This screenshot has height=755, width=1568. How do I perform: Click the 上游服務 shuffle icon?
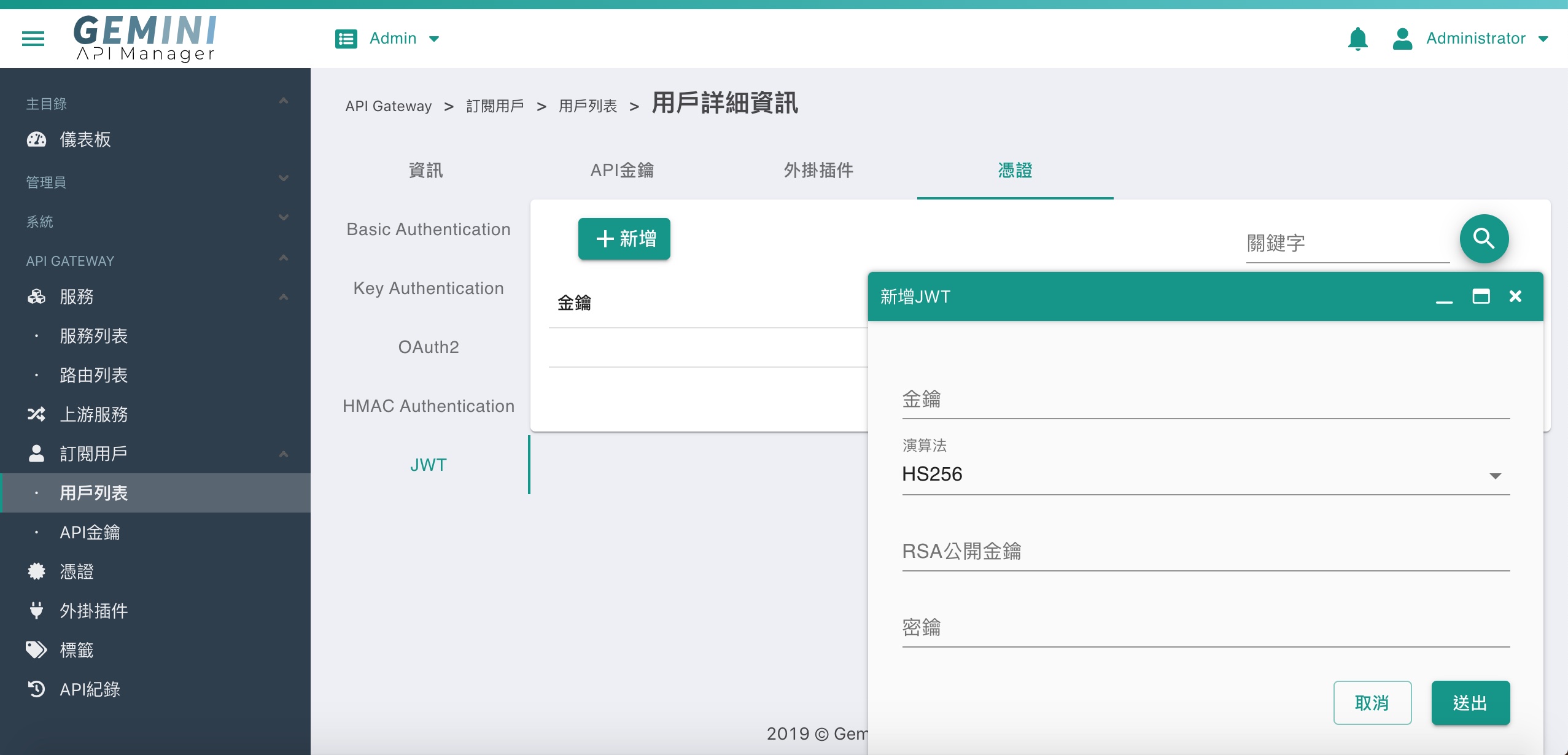[36, 414]
